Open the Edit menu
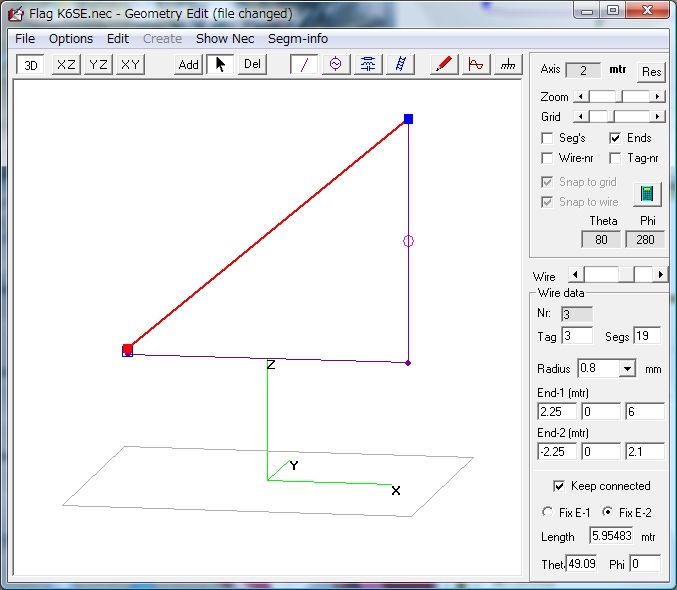This screenshot has width=677, height=590. [118, 39]
